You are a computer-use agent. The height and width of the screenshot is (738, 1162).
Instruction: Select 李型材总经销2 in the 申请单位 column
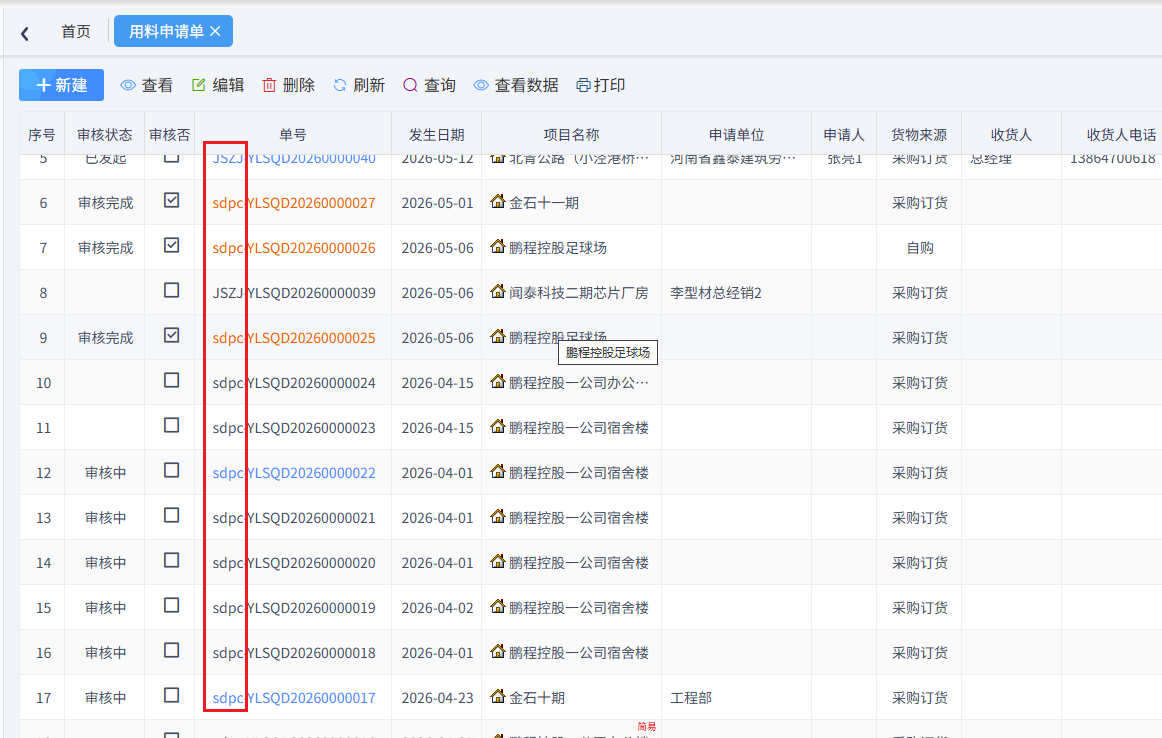point(716,293)
